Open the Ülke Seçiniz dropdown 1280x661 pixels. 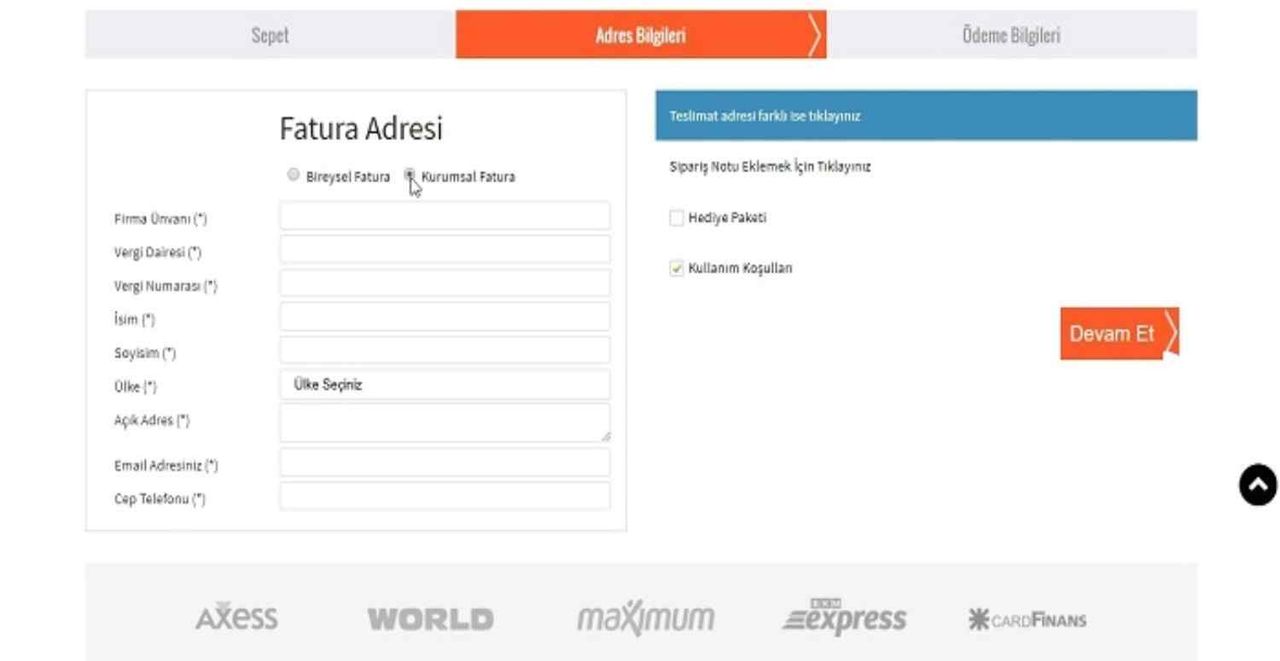(445, 385)
